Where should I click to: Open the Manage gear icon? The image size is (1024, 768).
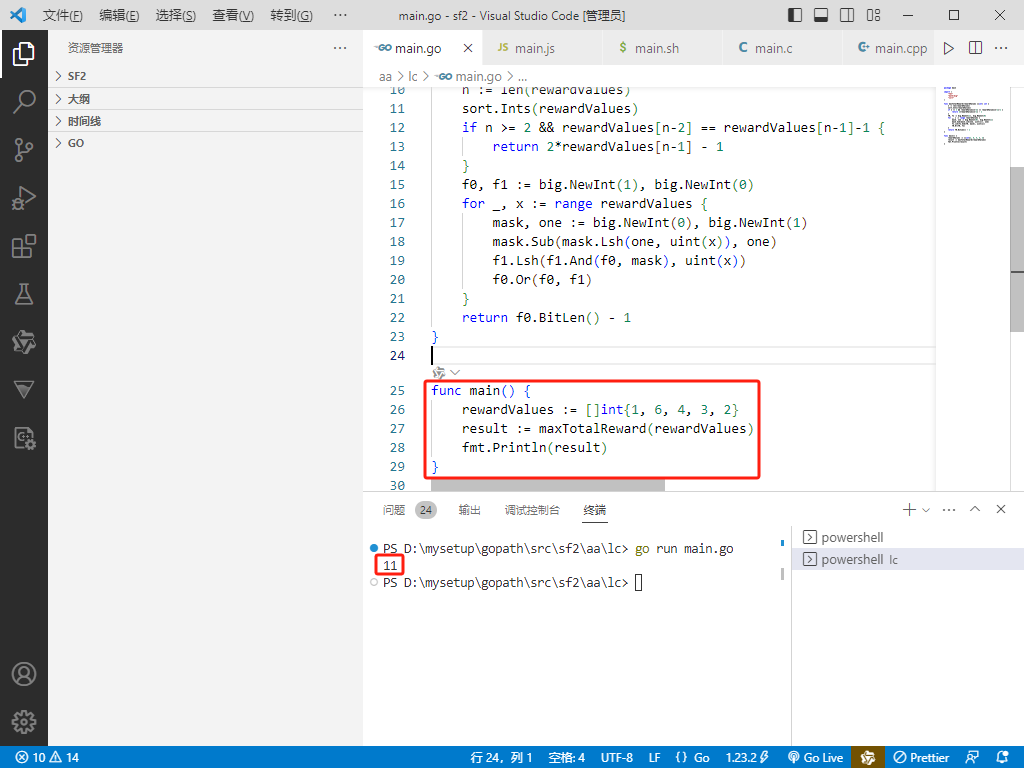(x=24, y=722)
